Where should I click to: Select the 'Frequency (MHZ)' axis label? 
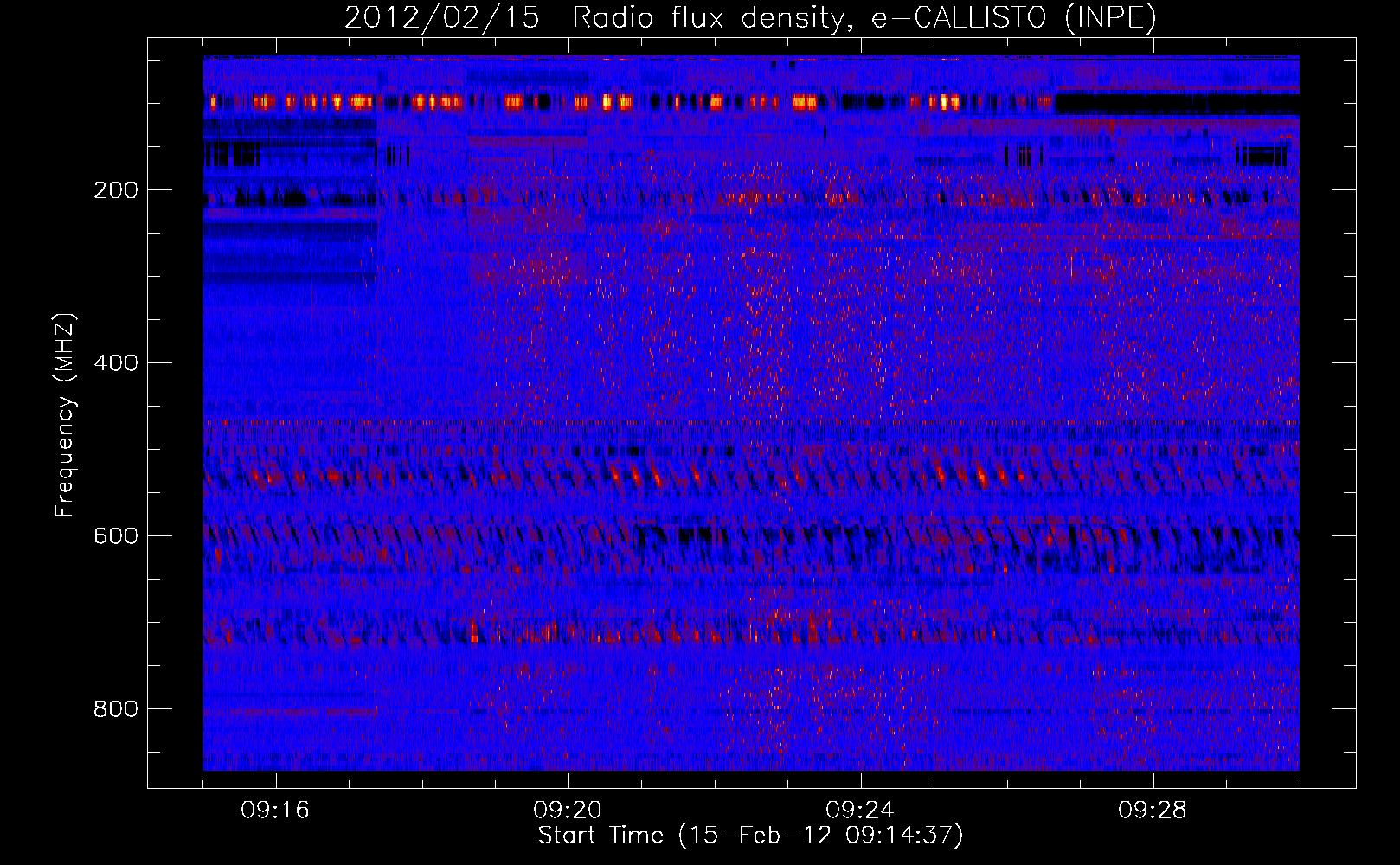coord(65,415)
